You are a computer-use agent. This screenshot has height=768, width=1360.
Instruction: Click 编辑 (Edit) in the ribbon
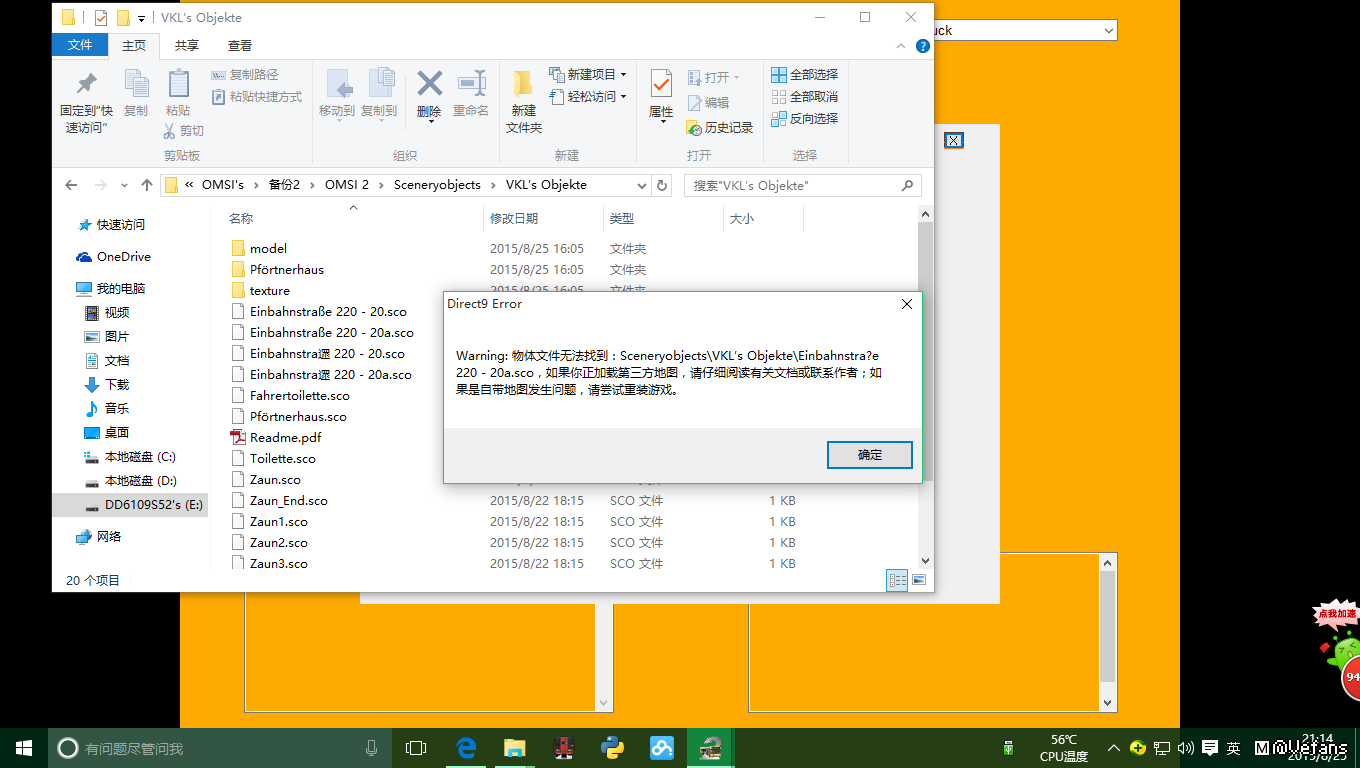(x=709, y=103)
